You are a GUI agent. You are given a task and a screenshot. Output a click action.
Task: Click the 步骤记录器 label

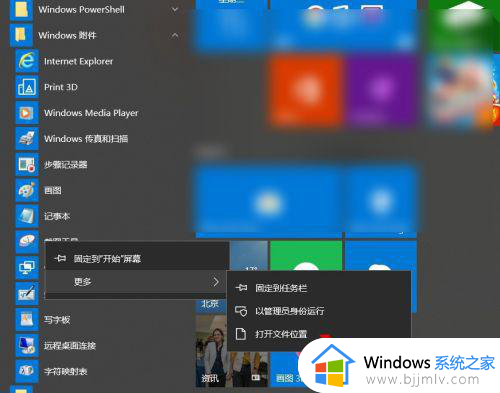[x=66, y=165]
